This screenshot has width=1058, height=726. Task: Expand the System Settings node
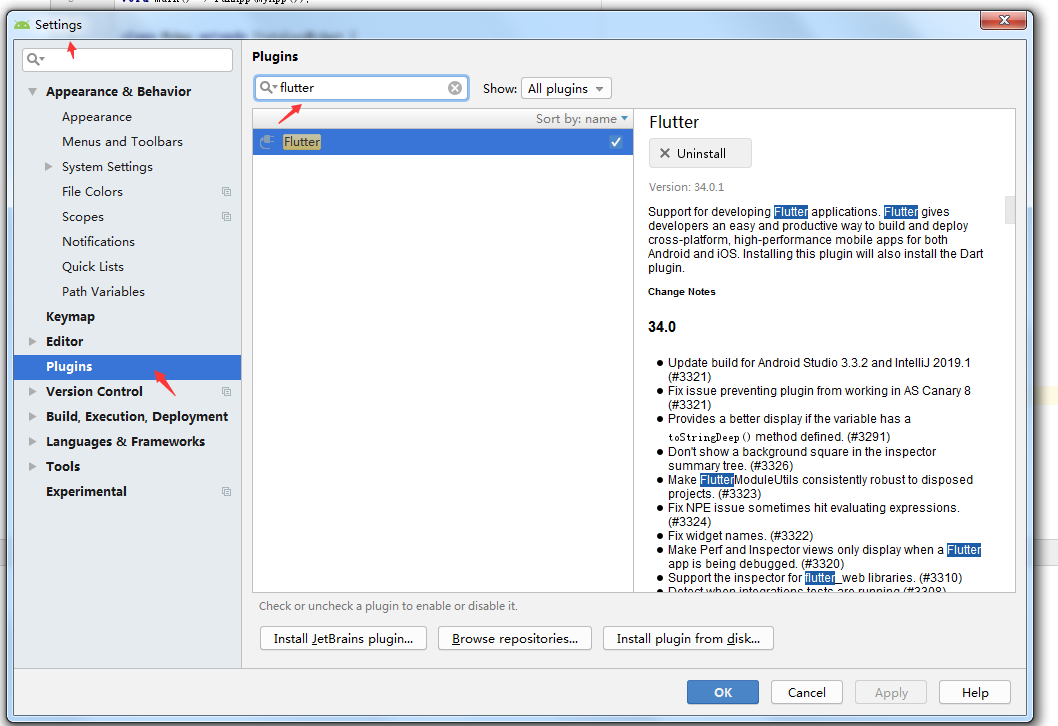(x=49, y=166)
